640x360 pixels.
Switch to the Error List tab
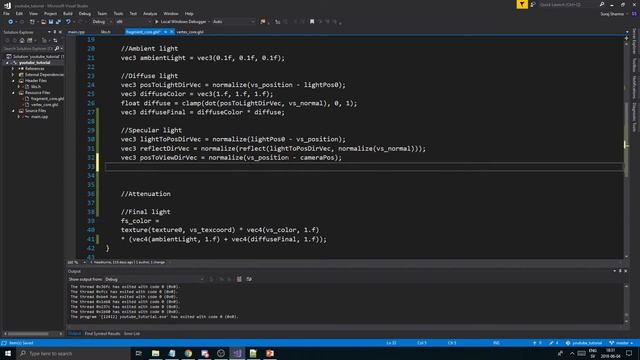(132, 334)
